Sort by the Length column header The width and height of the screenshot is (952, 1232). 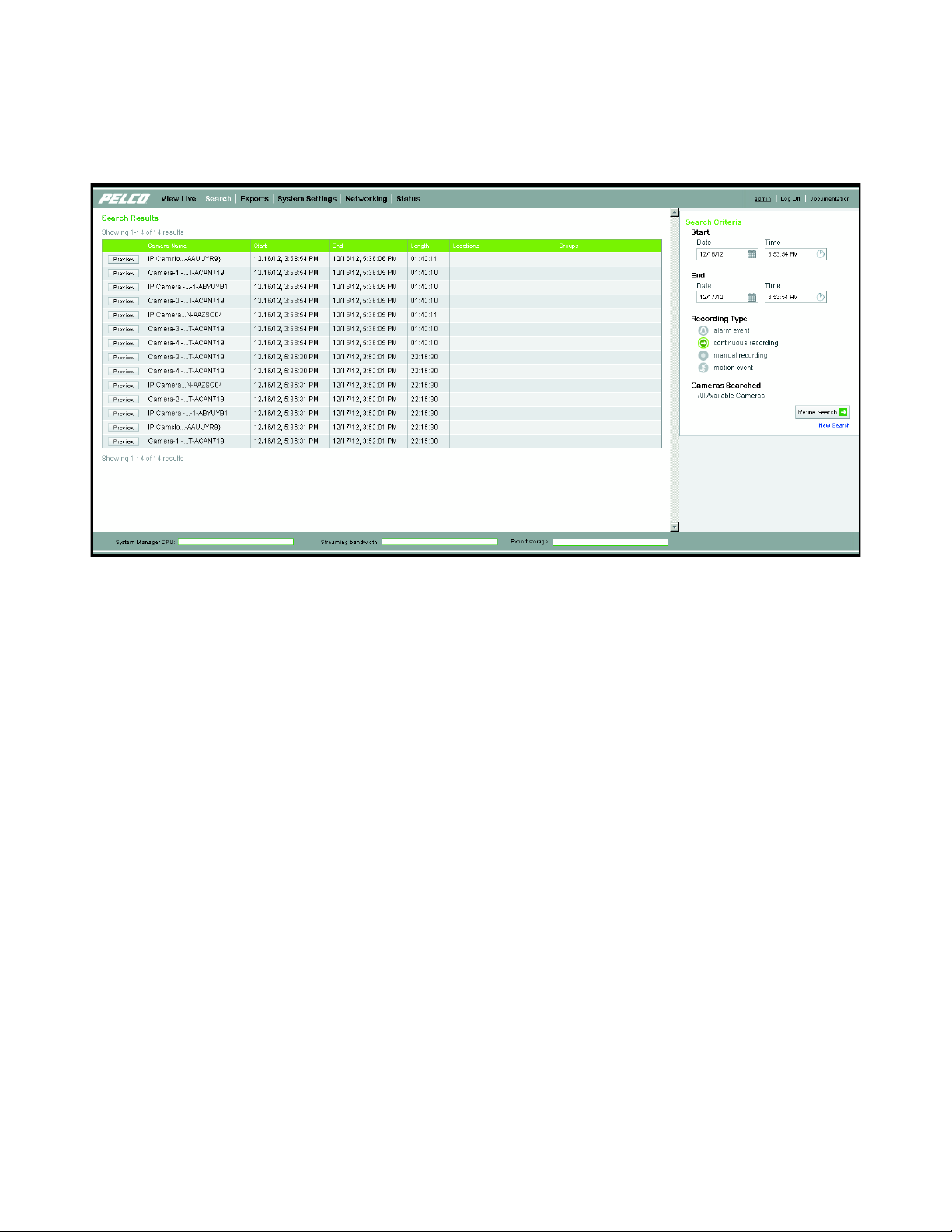point(428,246)
